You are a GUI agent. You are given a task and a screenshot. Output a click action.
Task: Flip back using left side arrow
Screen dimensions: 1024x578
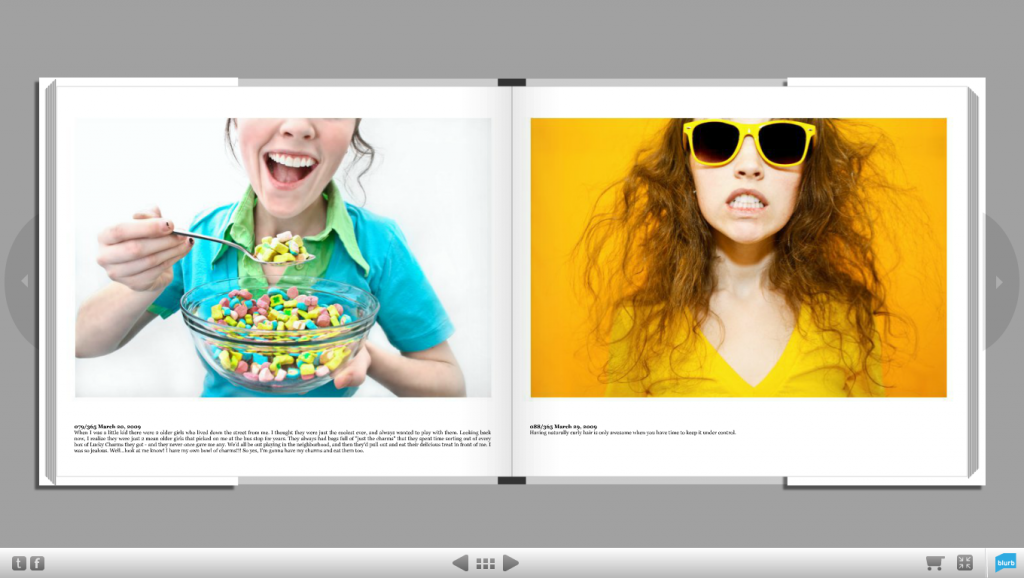(x=24, y=282)
